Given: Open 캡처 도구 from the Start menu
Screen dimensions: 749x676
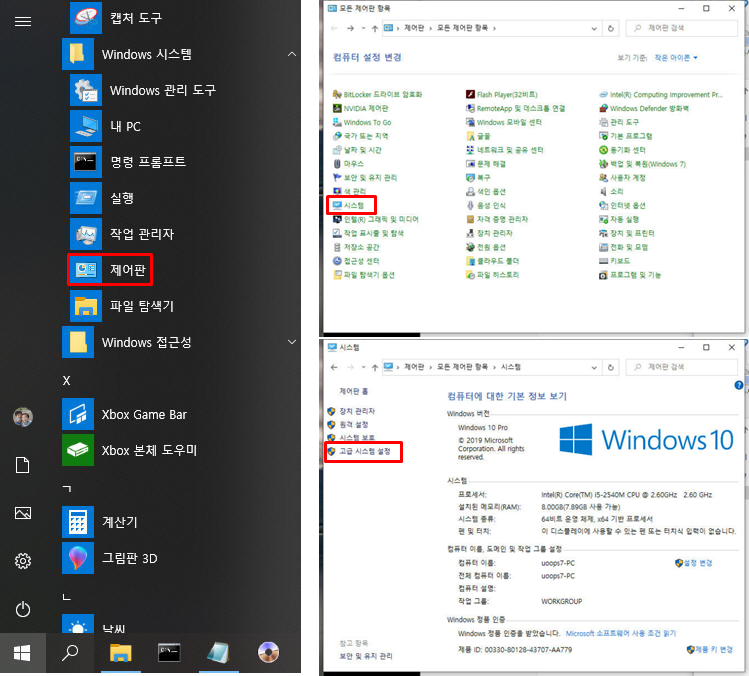Looking at the screenshot, I should (117, 18).
